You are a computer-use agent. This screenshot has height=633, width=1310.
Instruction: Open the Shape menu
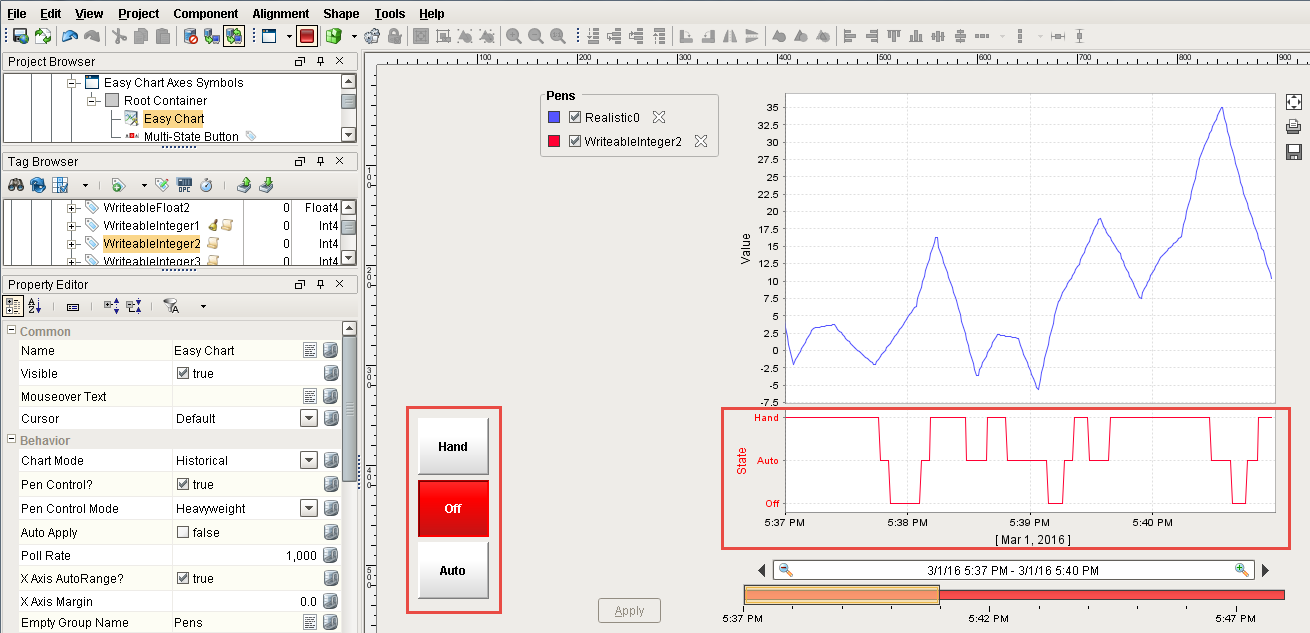[341, 14]
